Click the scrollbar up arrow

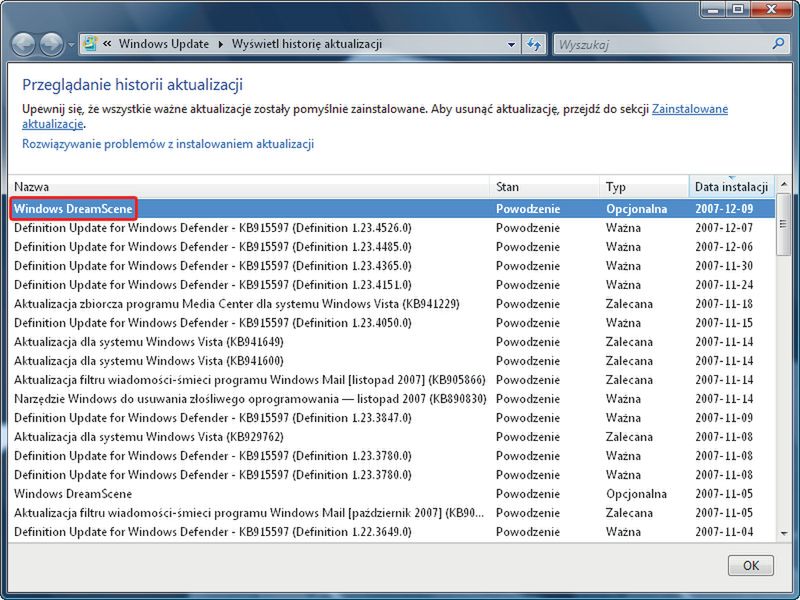click(784, 186)
